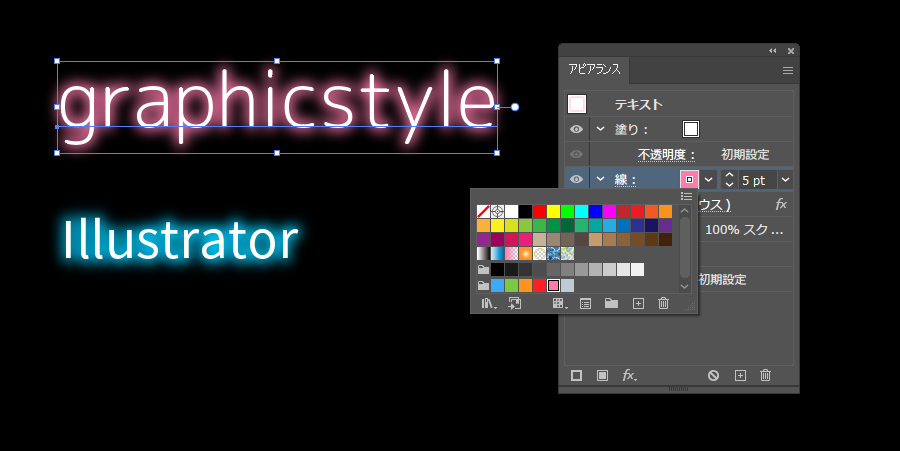This screenshot has width=900, height=451.
Task: Click the fx icon on the effect row
Action: [781, 204]
